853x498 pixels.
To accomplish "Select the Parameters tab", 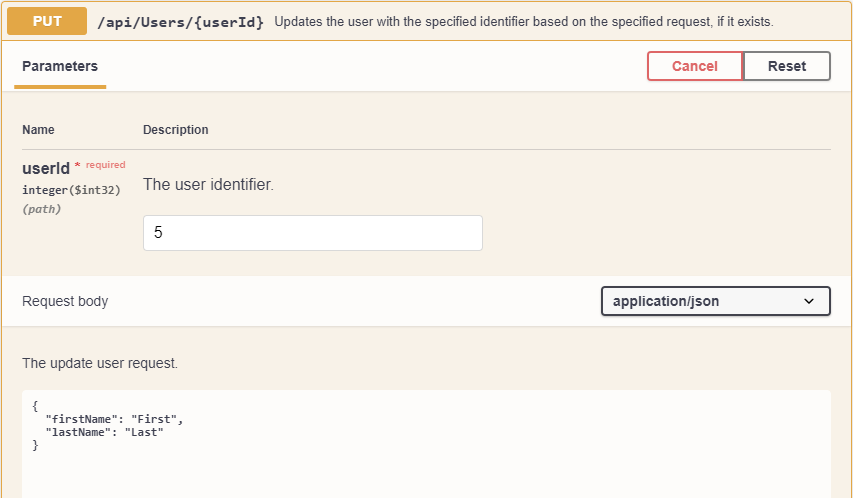I will point(60,67).
